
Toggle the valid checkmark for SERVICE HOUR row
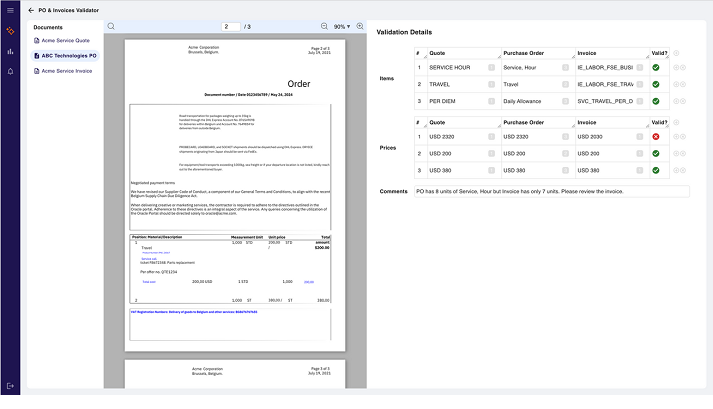click(x=654, y=68)
